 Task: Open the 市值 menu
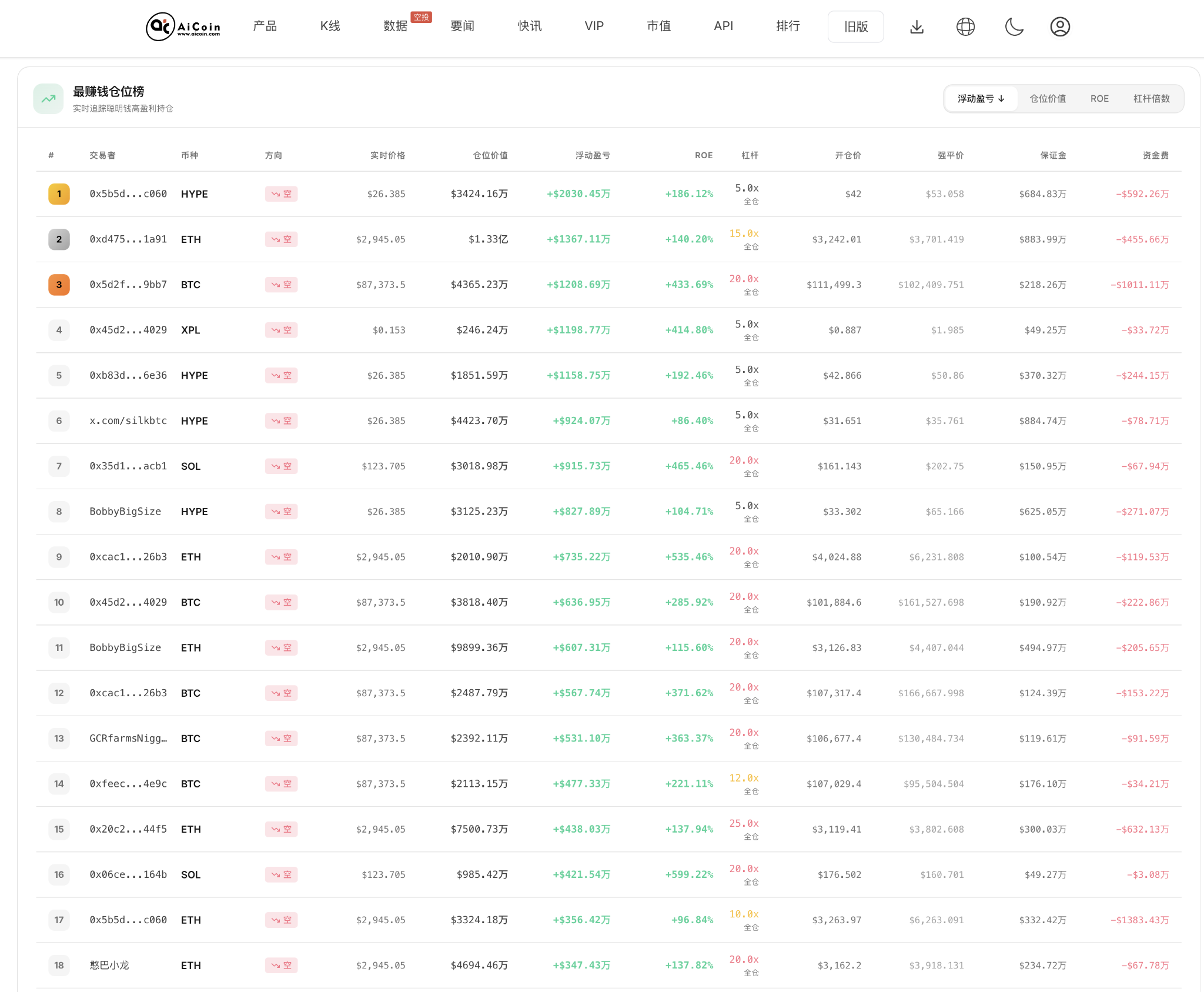[658, 26]
